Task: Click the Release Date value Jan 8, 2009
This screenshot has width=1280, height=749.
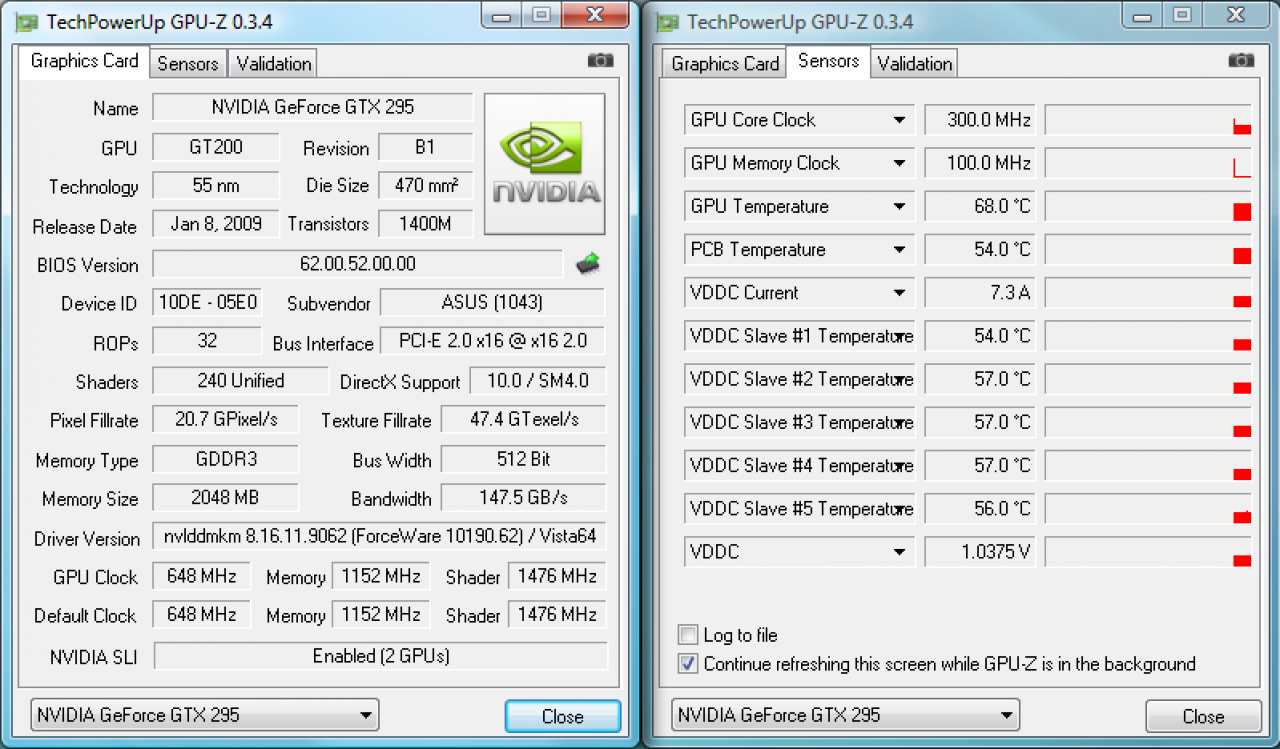Action: (x=215, y=224)
